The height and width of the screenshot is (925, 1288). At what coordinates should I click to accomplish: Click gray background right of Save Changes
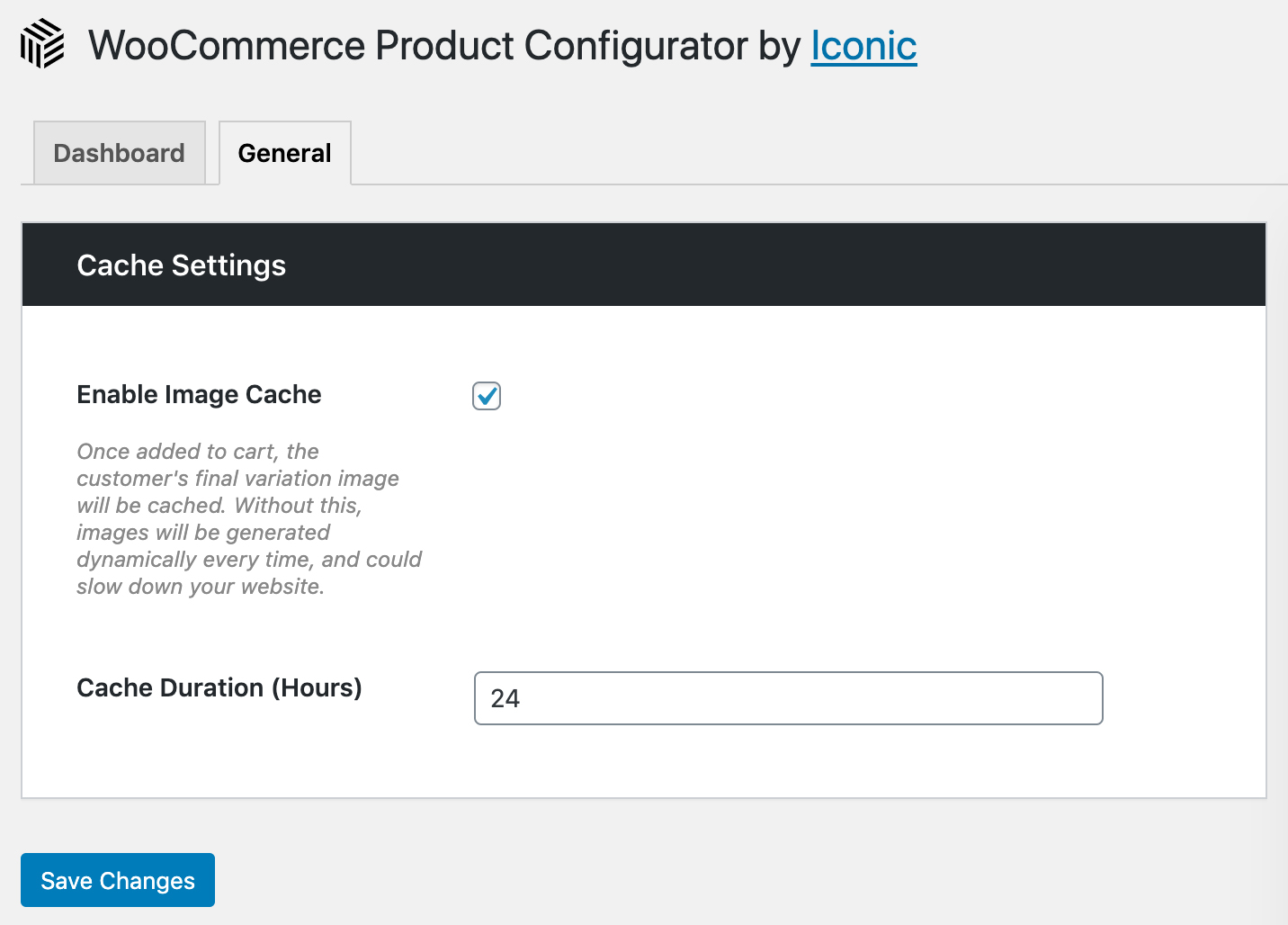pos(720,880)
